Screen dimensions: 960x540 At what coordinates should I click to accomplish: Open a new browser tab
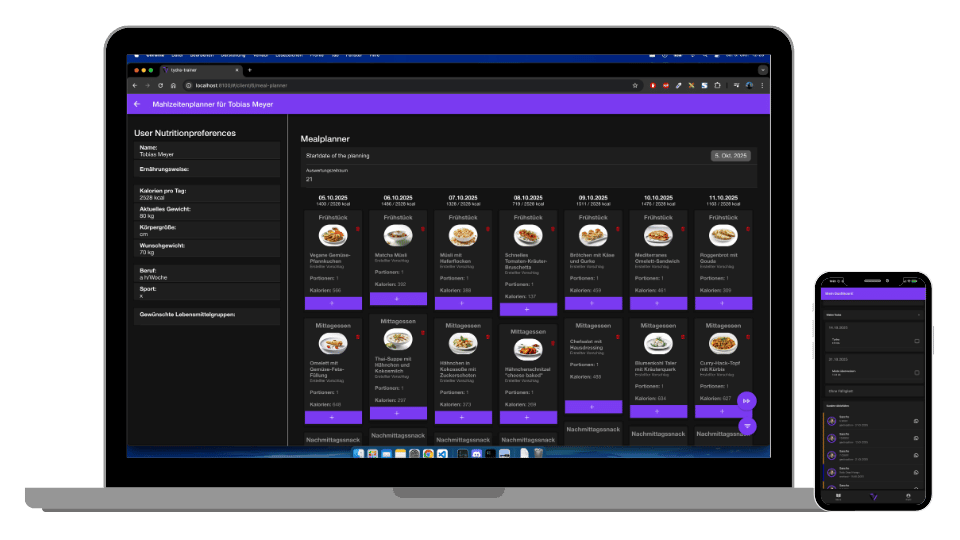click(249, 70)
